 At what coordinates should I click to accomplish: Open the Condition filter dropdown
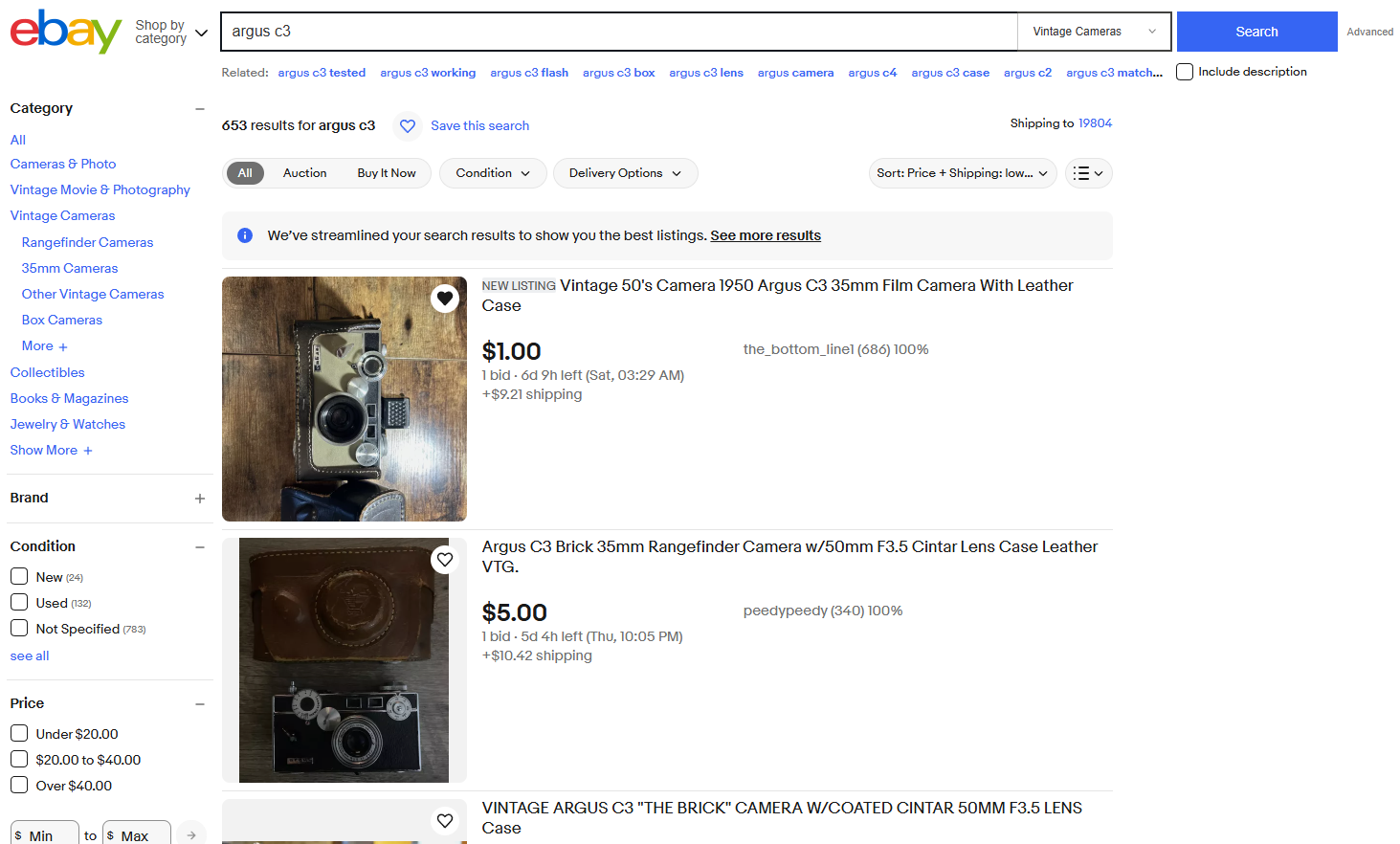coord(493,173)
